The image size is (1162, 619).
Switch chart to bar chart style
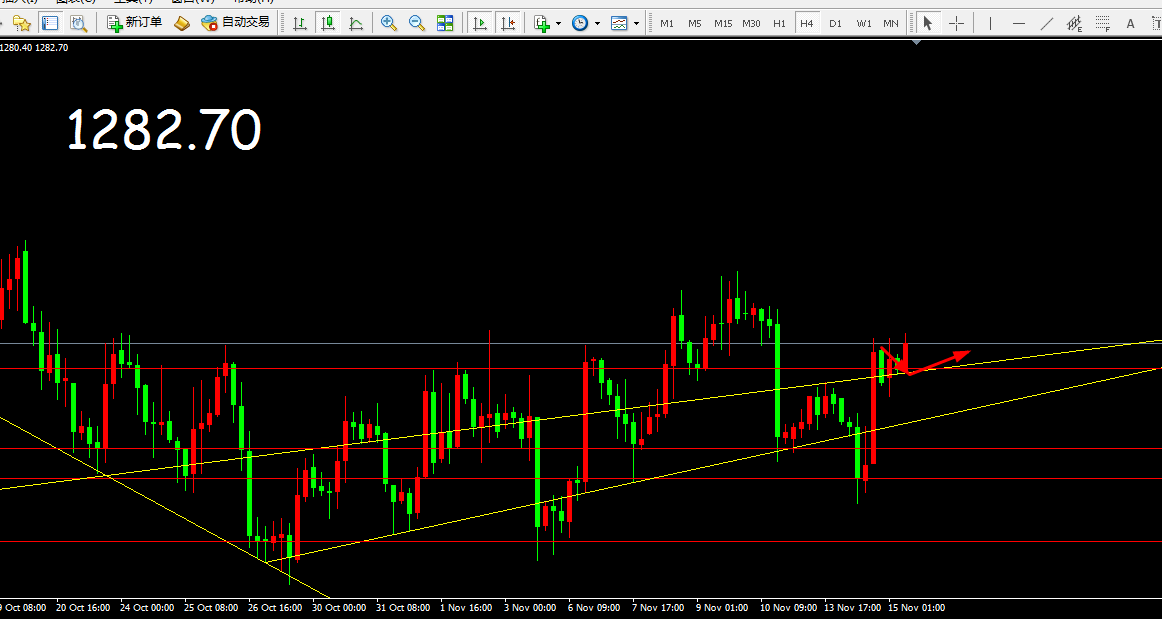(x=300, y=23)
